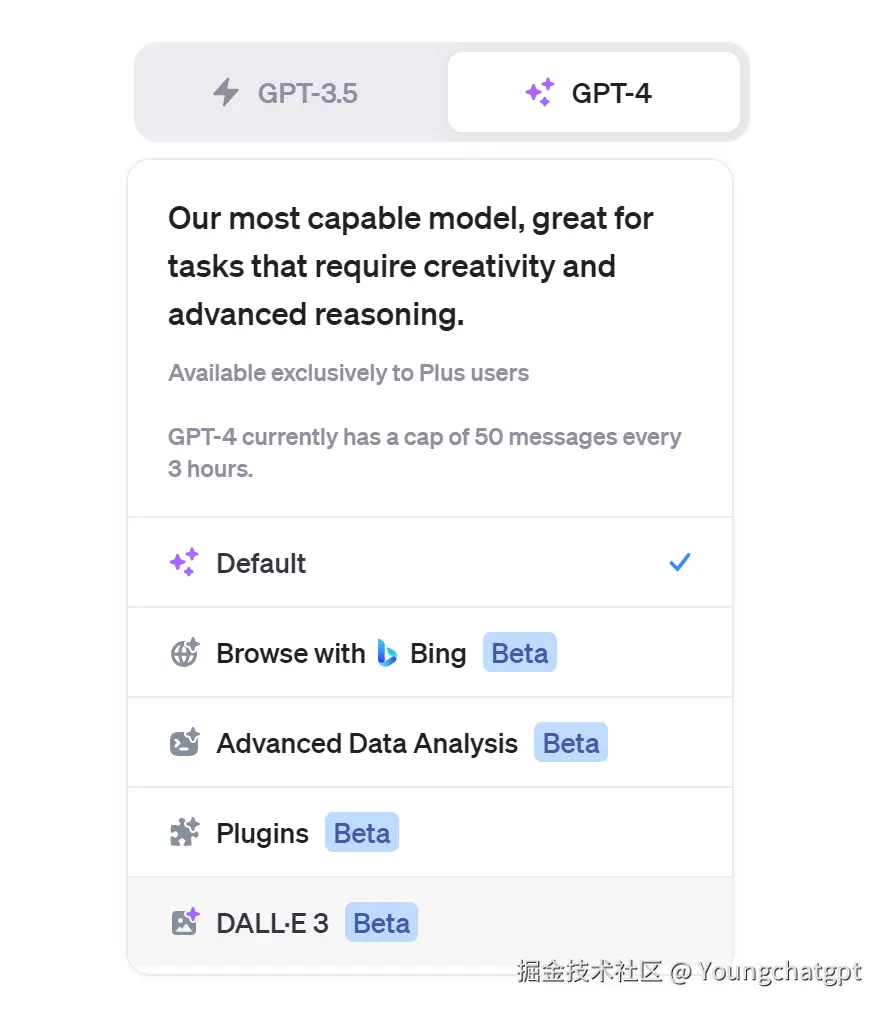This screenshot has width=888, height=1013.
Task: Click the Beta badge beside Plugins
Action: click(x=362, y=833)
